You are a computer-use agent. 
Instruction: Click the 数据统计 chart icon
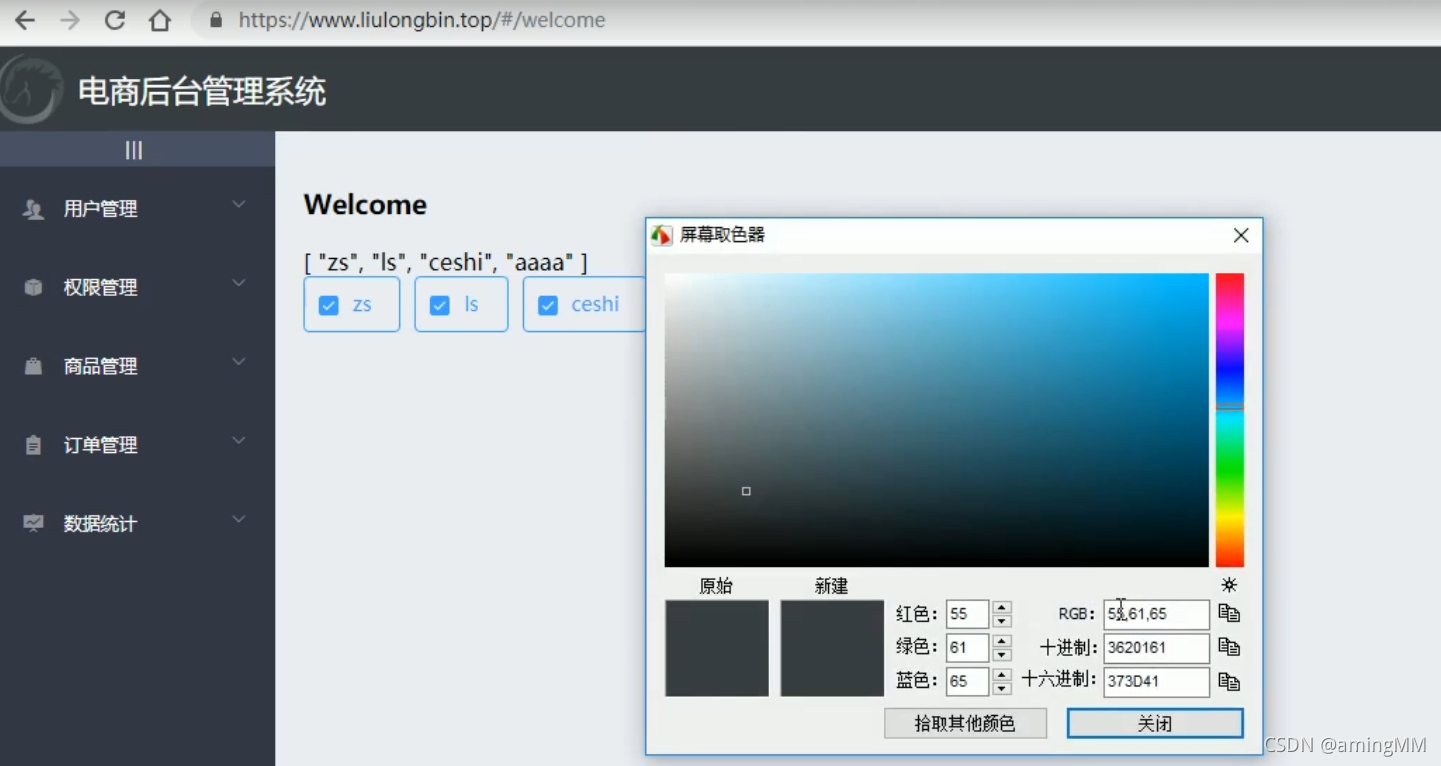34,524
